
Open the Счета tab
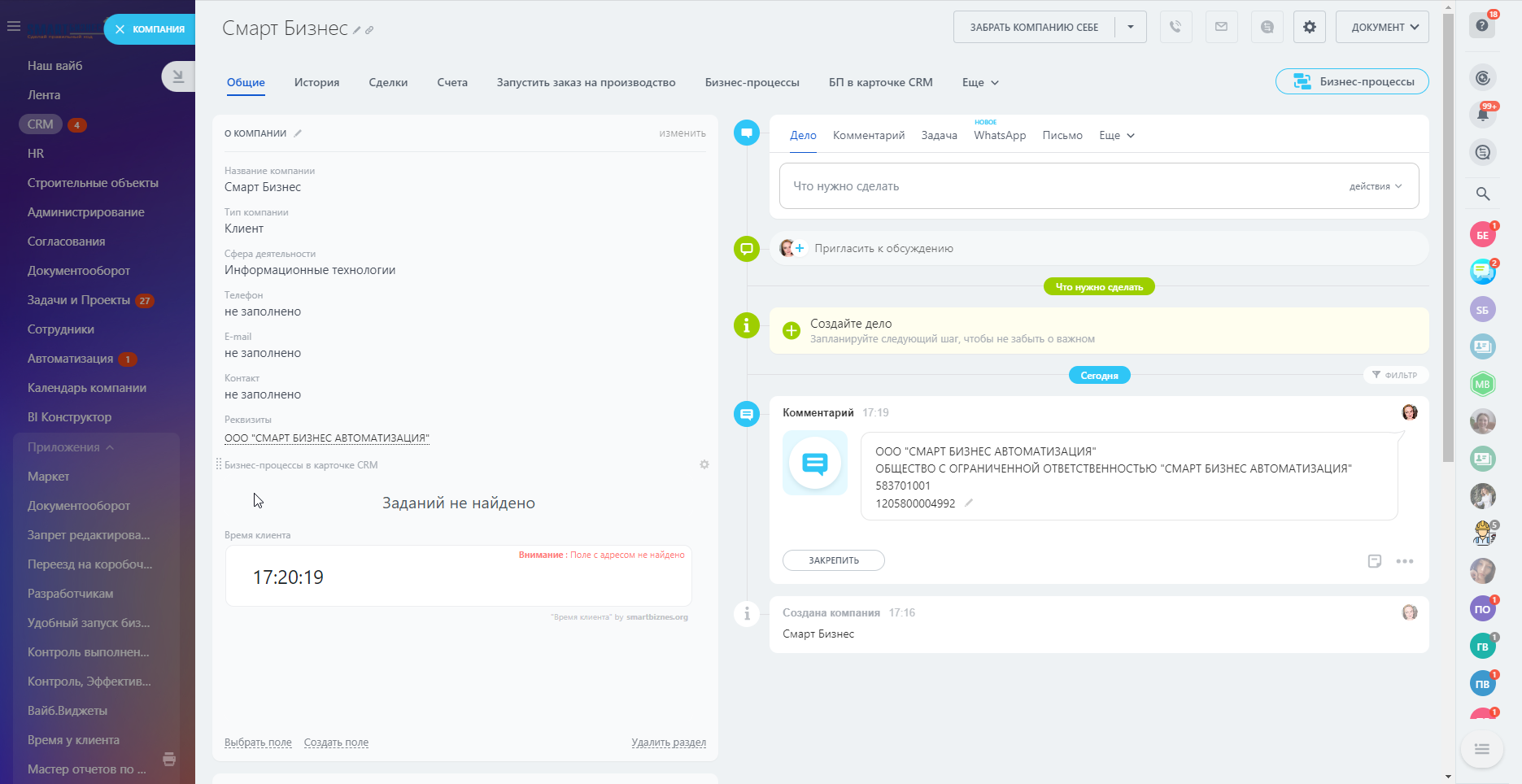(x=452, y=82)
